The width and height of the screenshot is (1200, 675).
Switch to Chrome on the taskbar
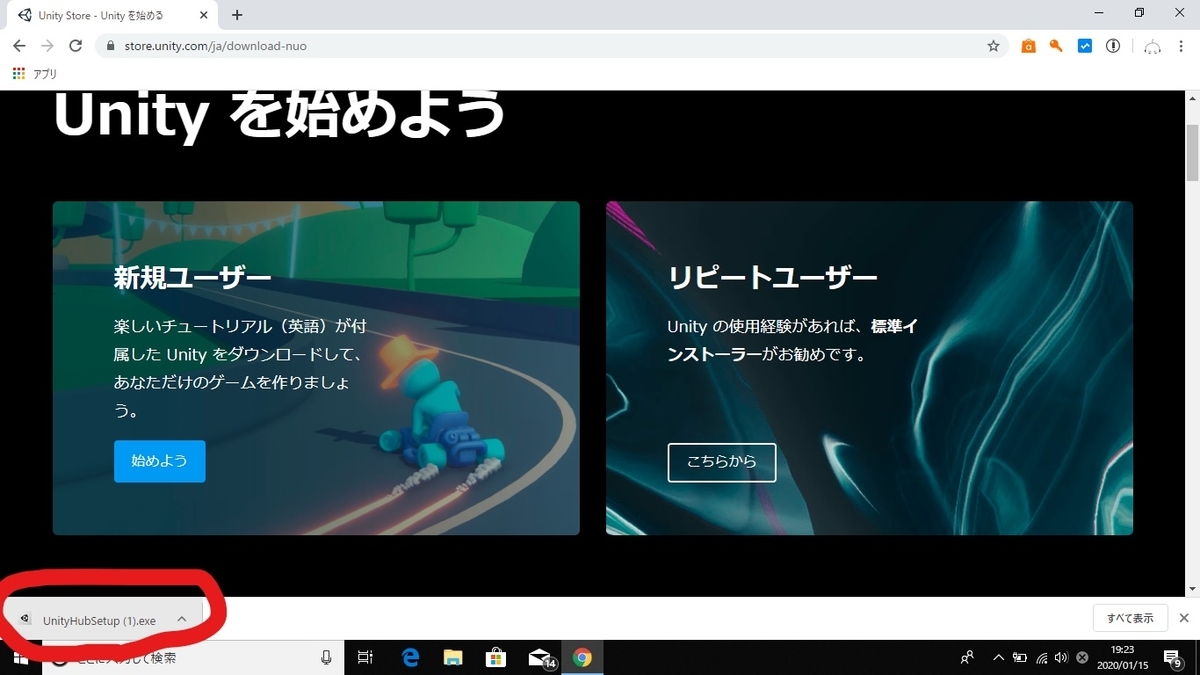583,658
